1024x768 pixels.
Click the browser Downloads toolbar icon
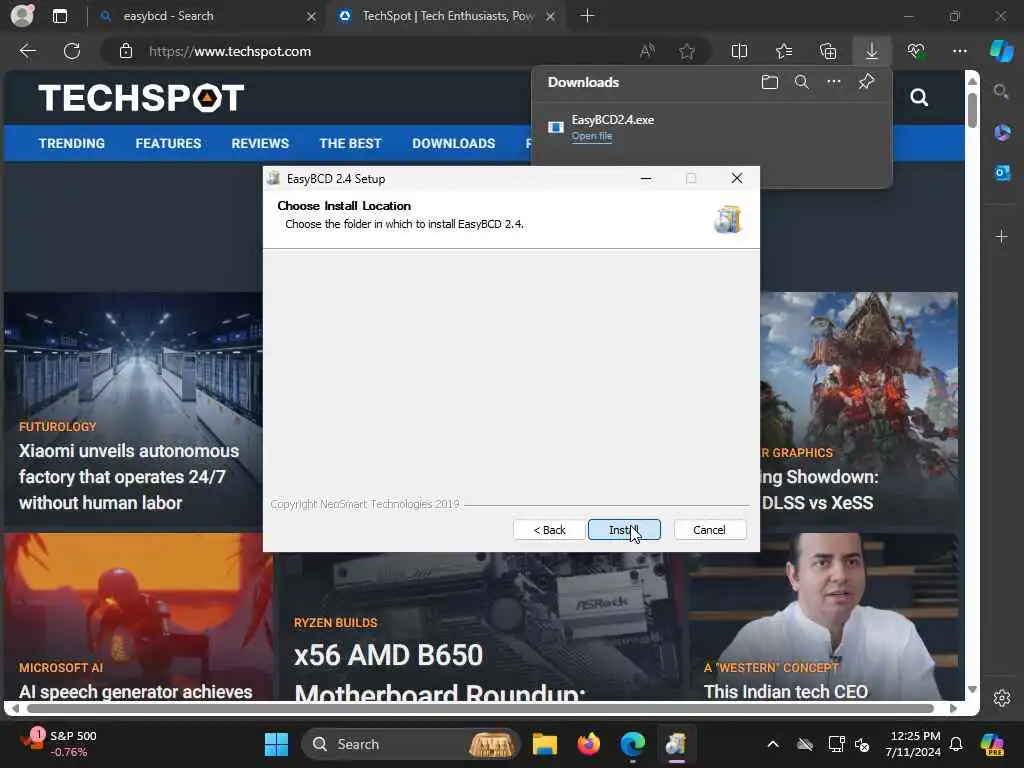(x=872, y=51)
